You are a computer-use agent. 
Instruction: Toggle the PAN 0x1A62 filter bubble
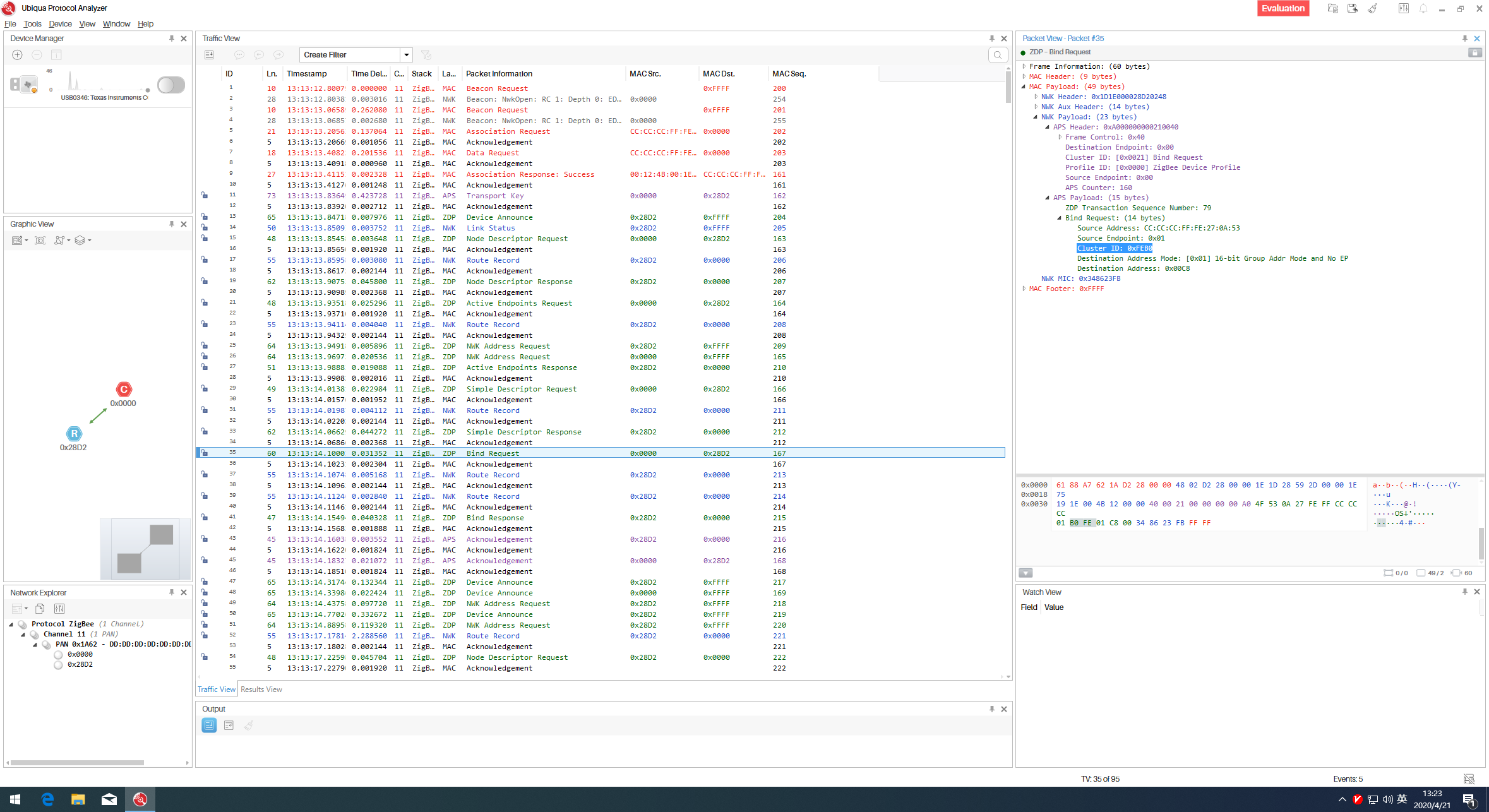tap(46, 645)
